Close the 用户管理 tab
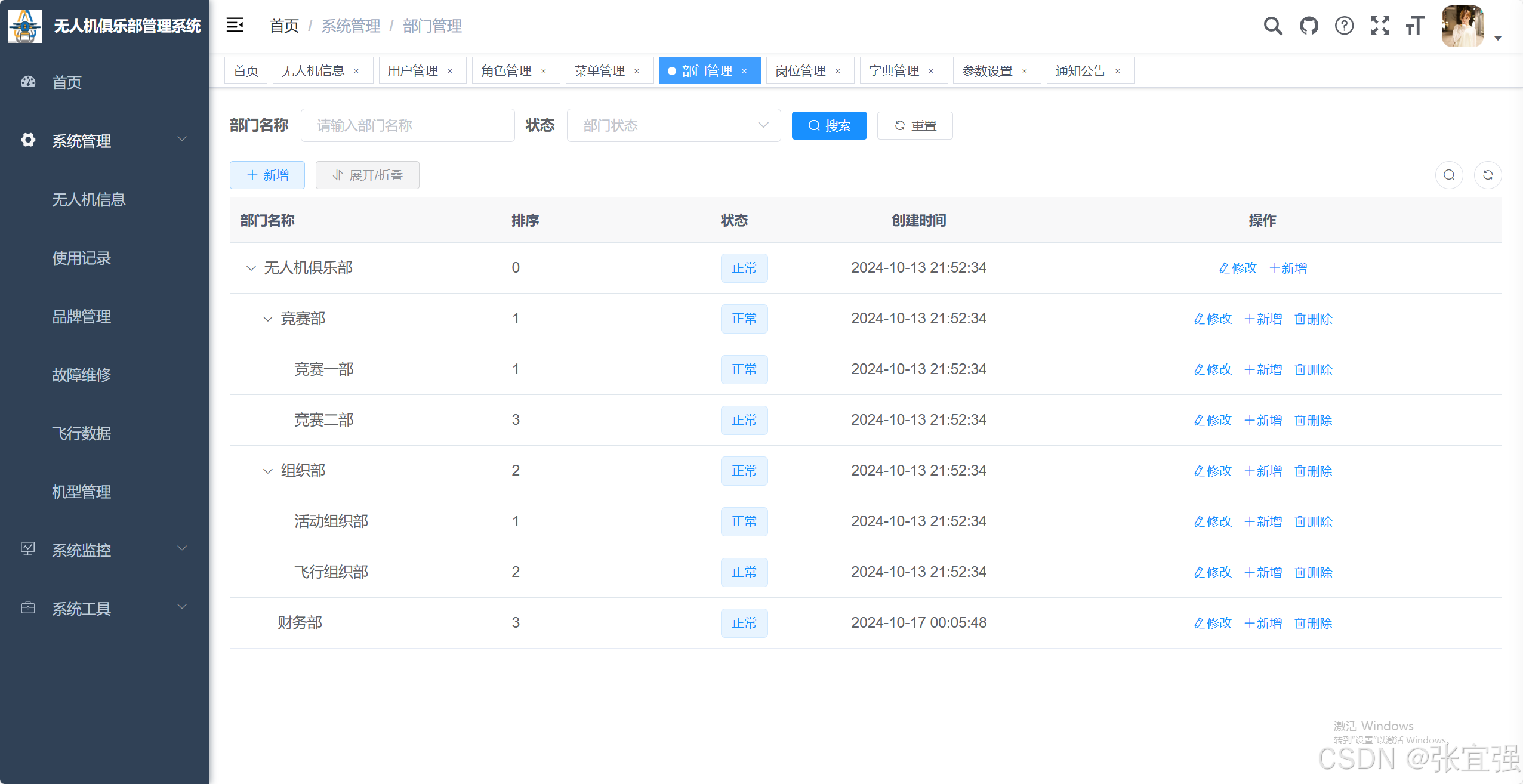1523x784 pixels. tap(450, 71)
